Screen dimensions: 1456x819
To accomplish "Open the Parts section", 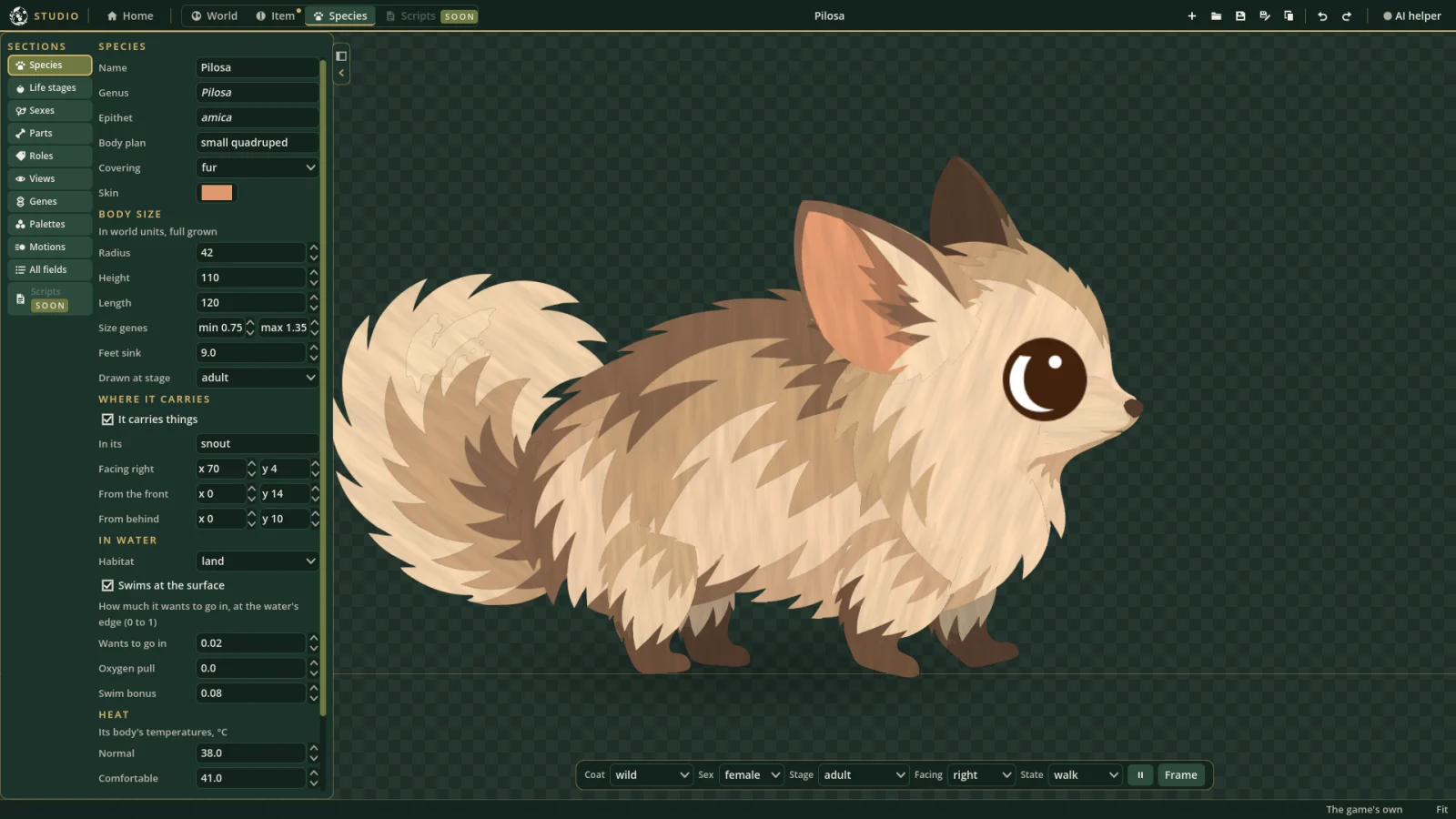I will [50, 134].
